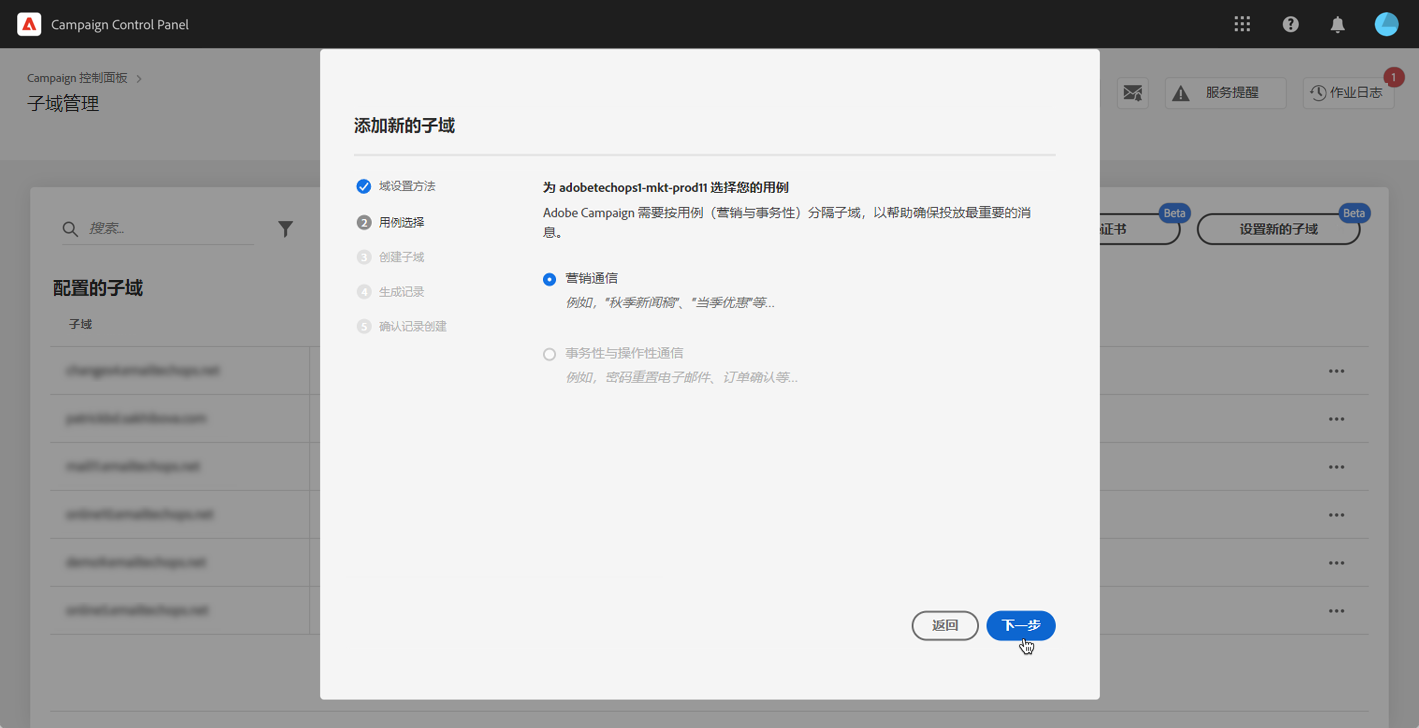Proceed with the 下一步 button

click(x=1021, y=626)
